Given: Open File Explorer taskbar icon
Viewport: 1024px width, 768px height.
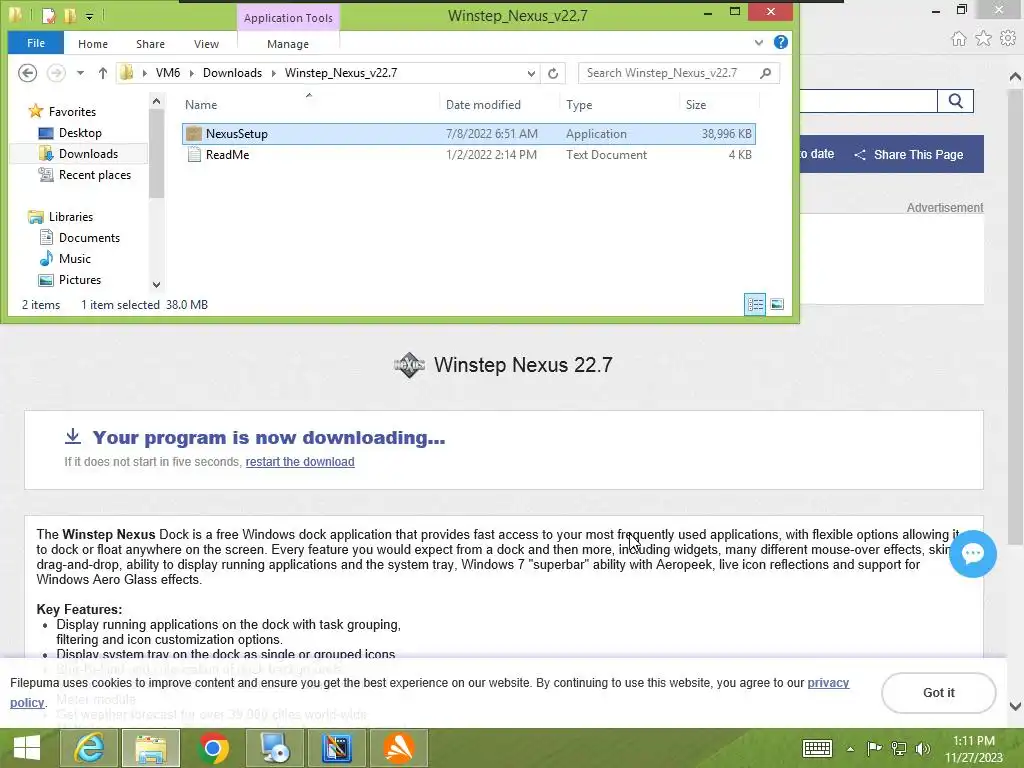Looking at the screenshot, I should click(151, 748).
